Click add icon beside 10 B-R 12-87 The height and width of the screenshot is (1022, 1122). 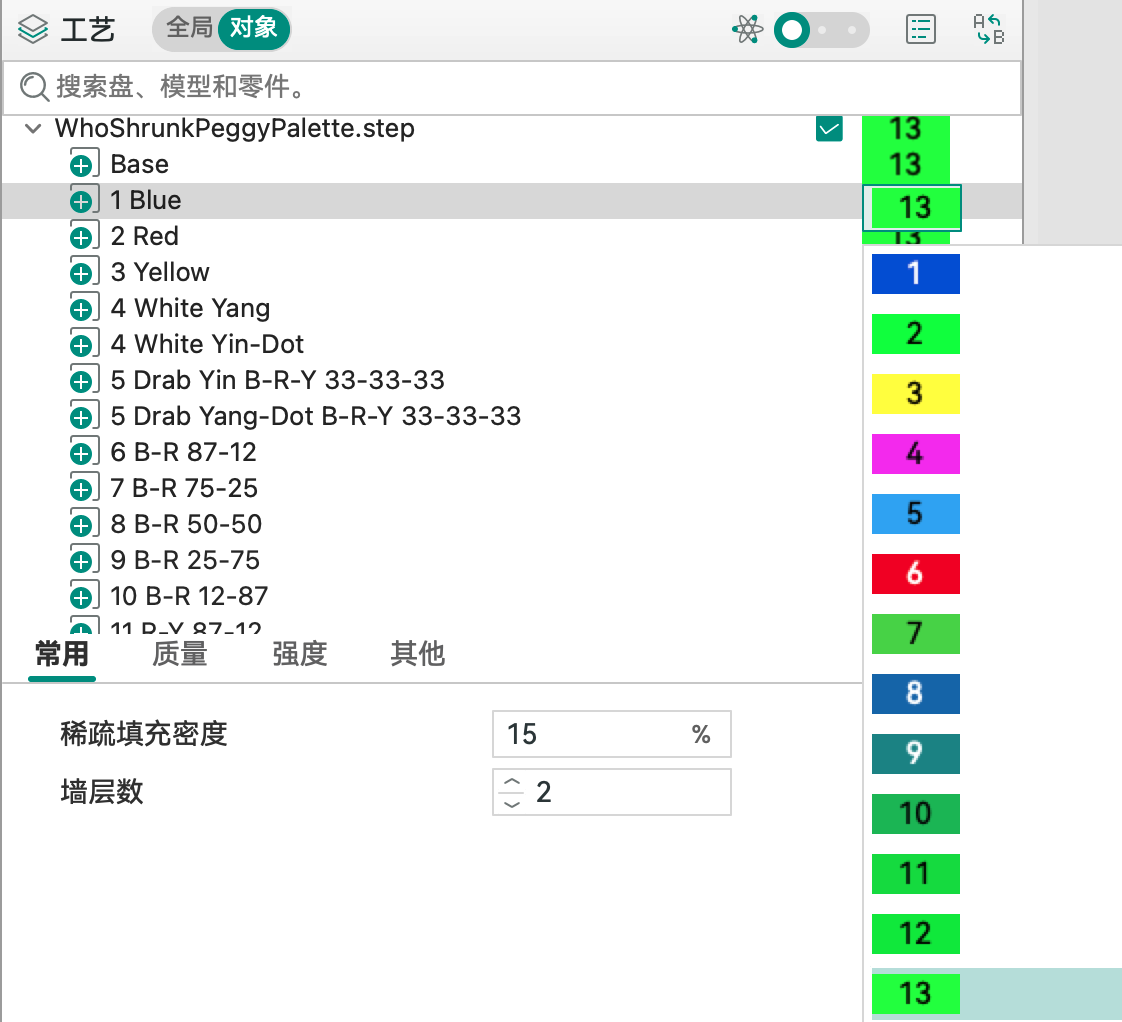83,595
